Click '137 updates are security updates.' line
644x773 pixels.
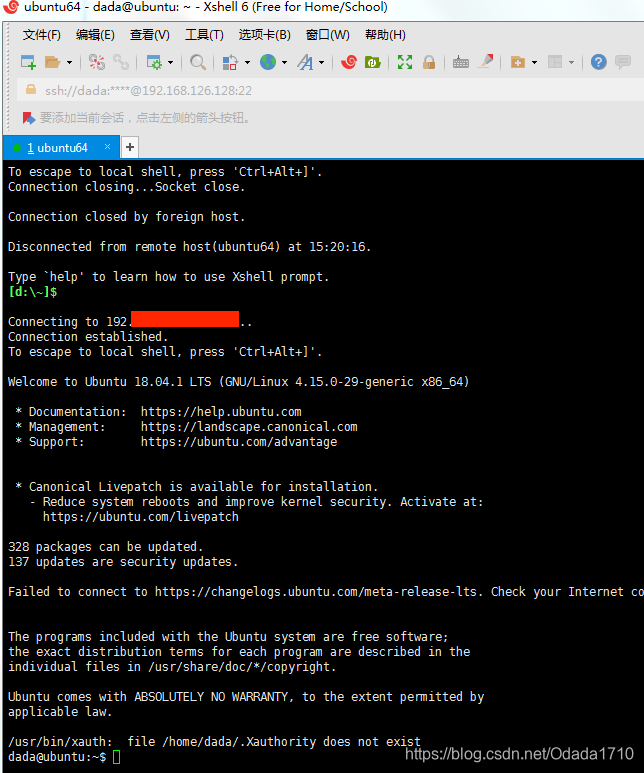123,562
